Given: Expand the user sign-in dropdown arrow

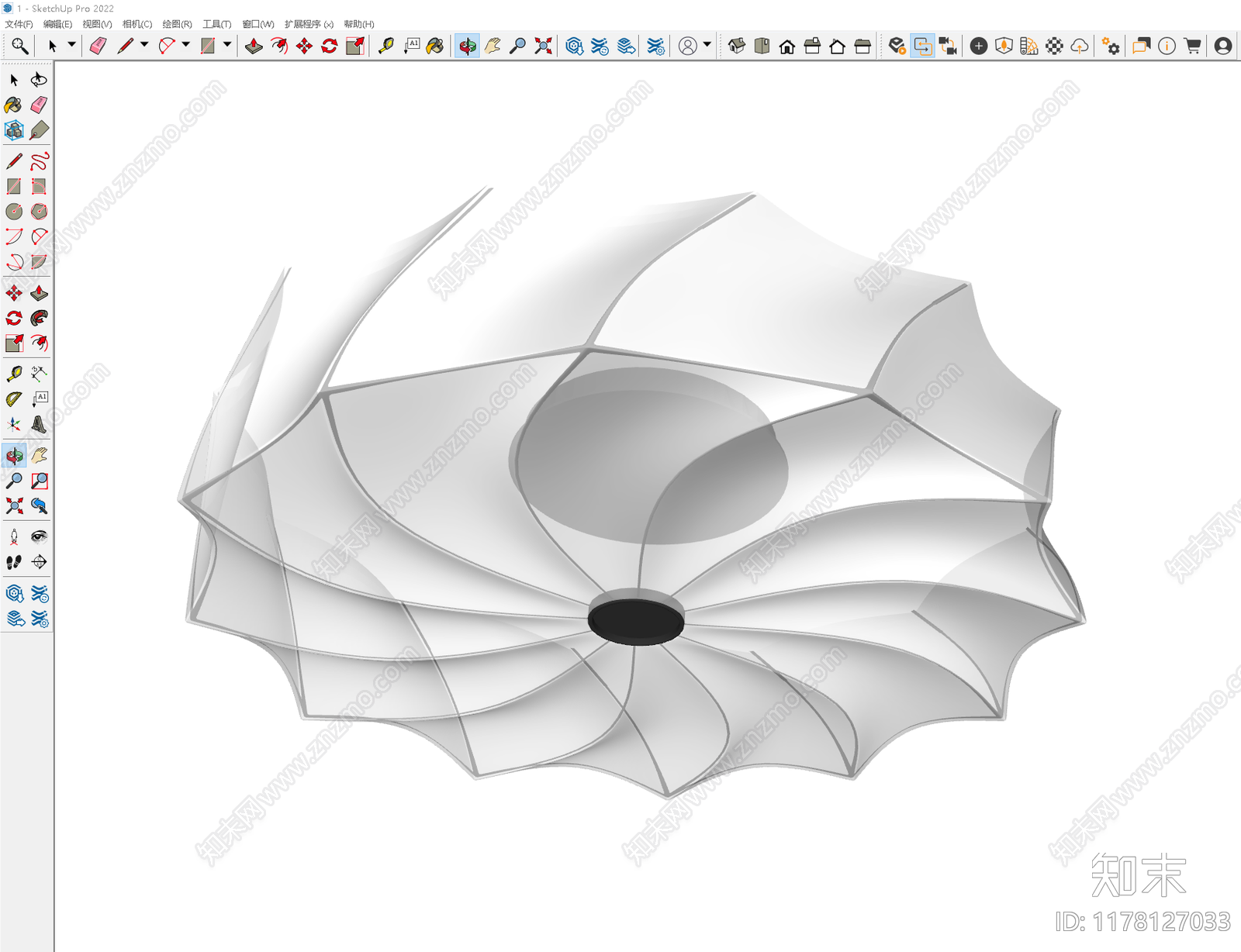Looking at the screenshot, I should coord(707,45).
